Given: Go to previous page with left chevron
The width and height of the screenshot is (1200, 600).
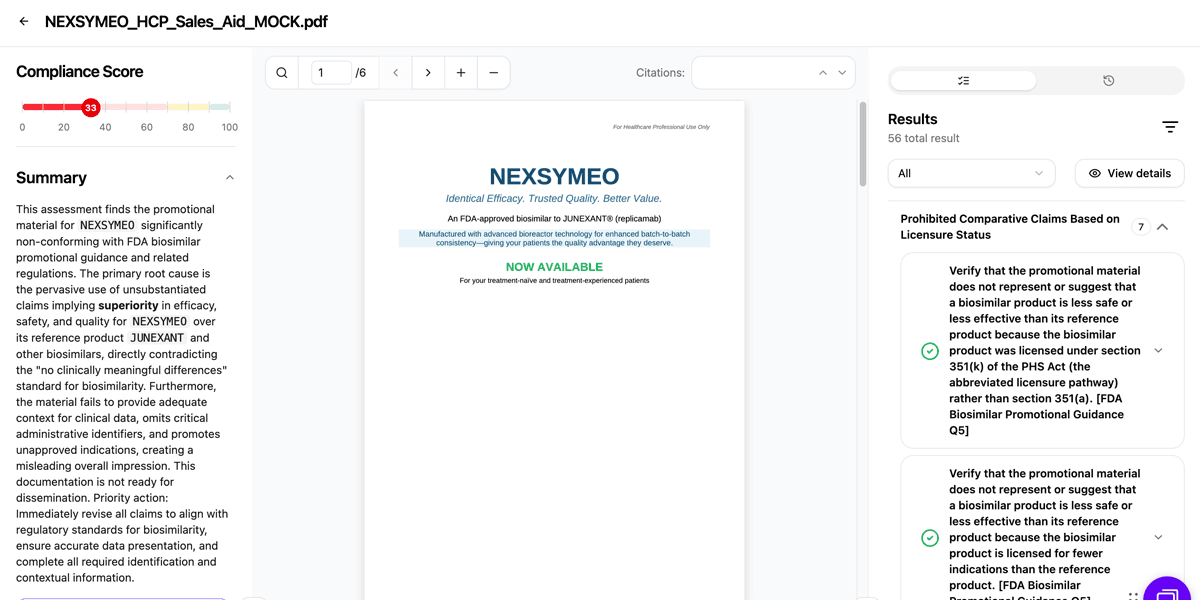Looking at the screenshot, I should [395, 72].
